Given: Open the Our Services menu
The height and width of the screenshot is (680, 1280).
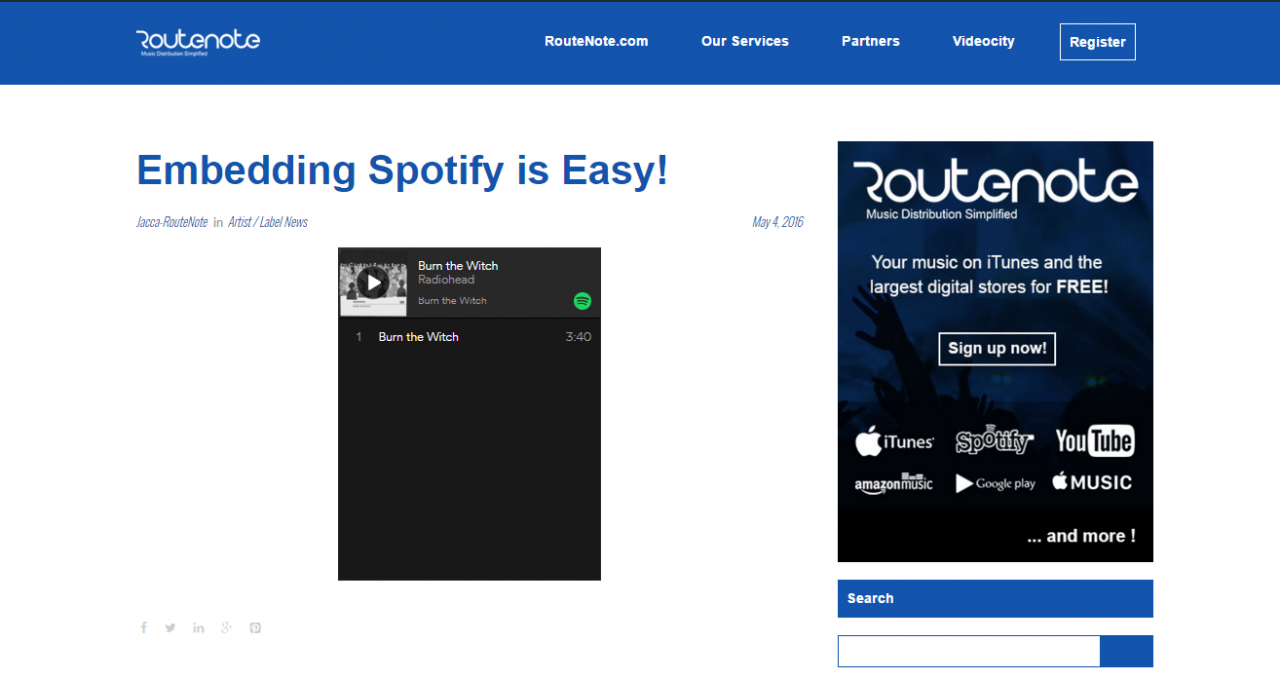Looking at the screenshot, I should 744,41.
